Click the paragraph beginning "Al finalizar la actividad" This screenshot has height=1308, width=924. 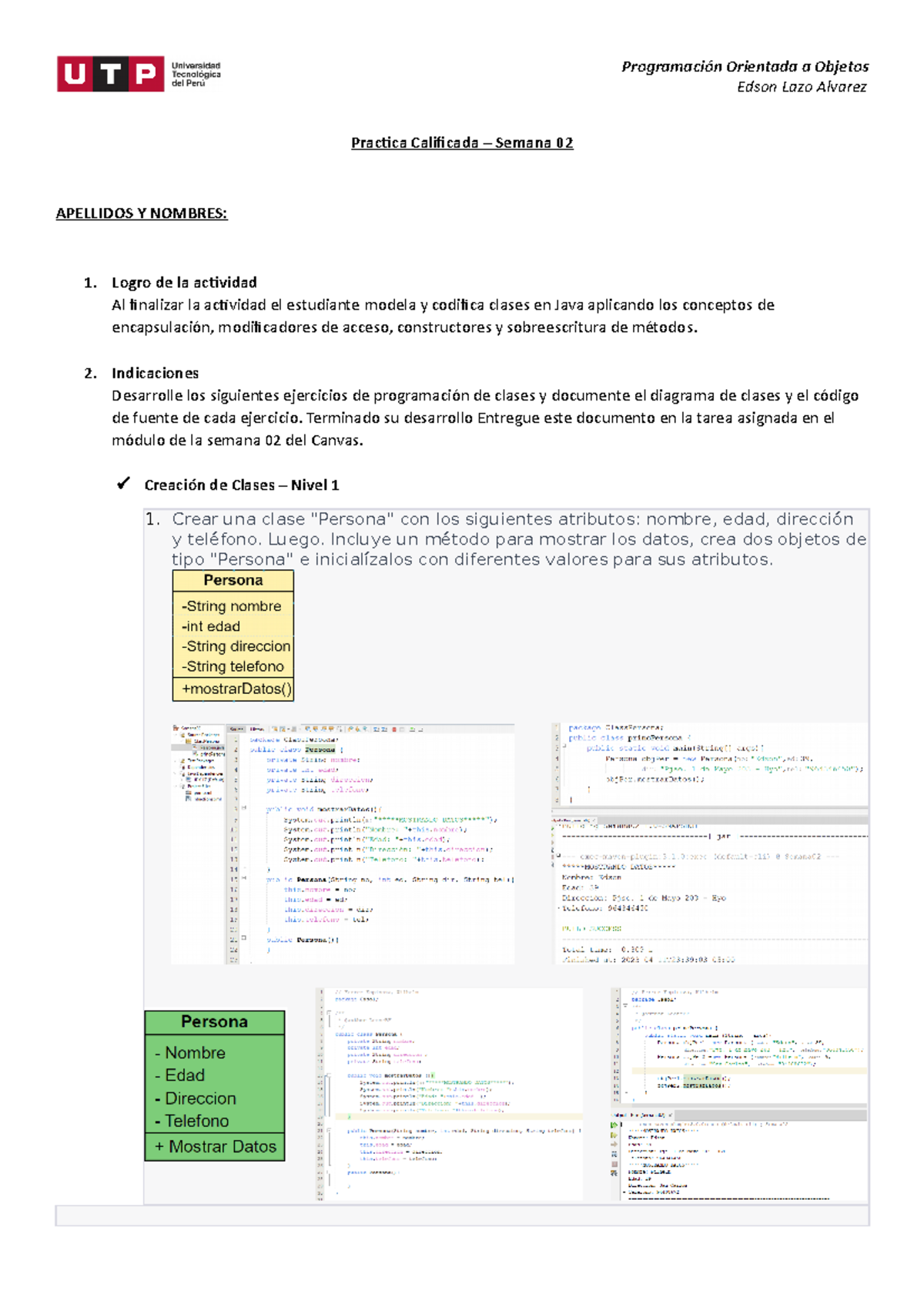coord(443,316)
